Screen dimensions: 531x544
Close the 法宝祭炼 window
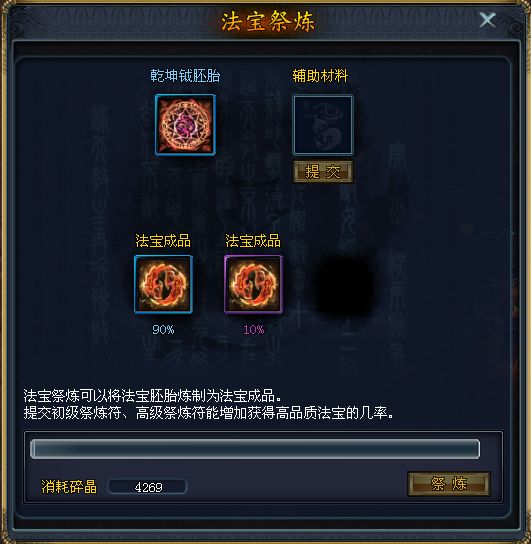click(488, 19)
